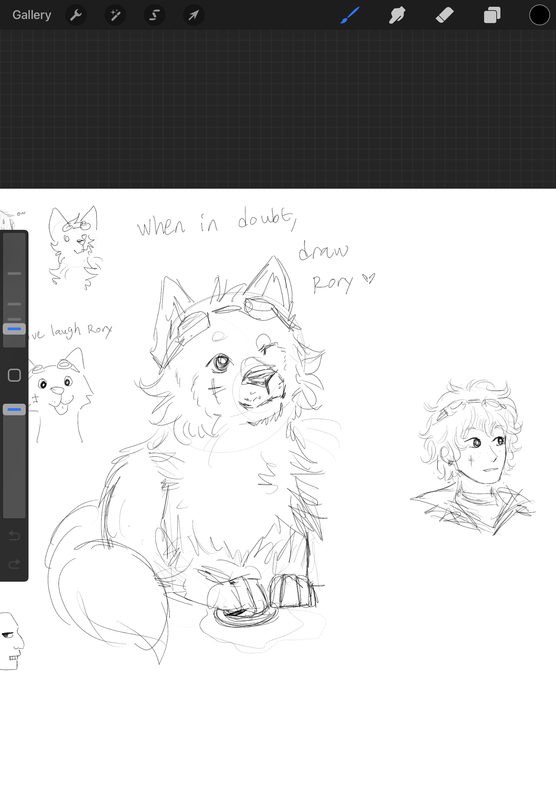This screenshot has height=800, width=556.
Task: Select the Eraser tool
Action: [445, 15]
